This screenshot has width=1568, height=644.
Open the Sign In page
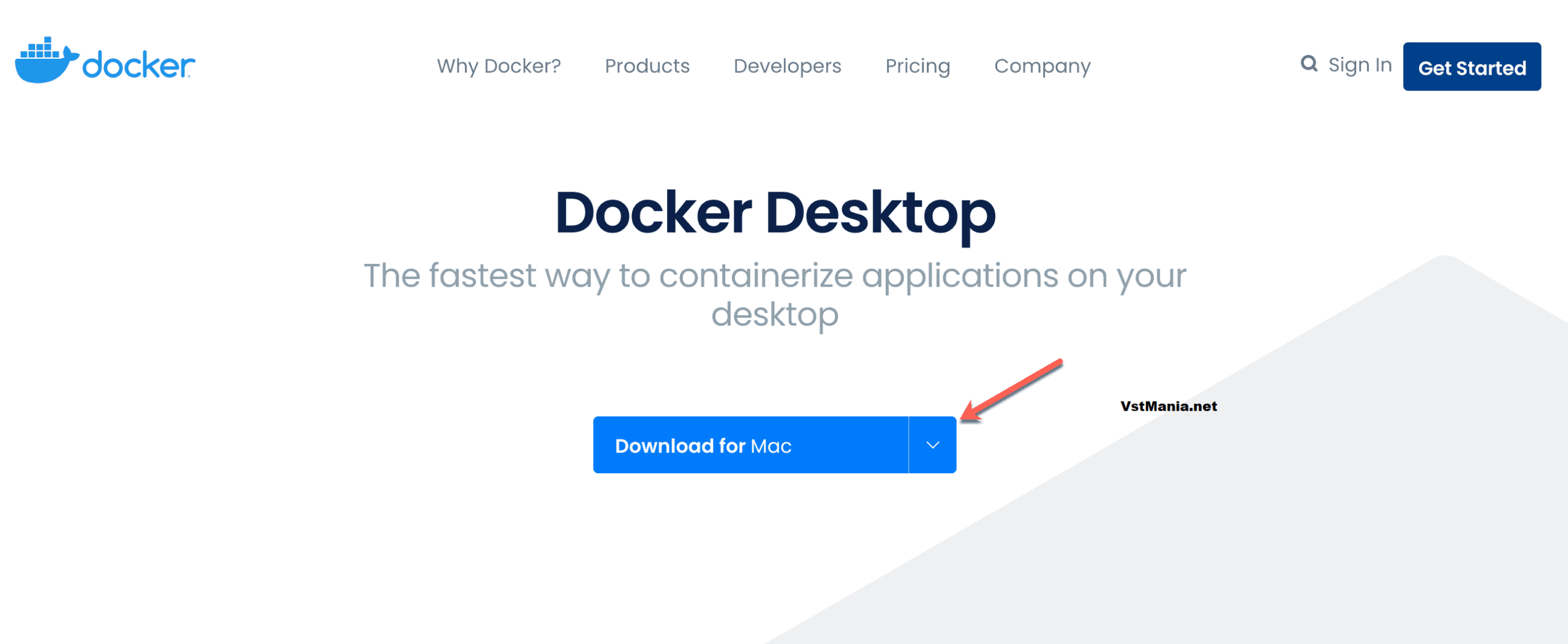(x=1360, y=64)
